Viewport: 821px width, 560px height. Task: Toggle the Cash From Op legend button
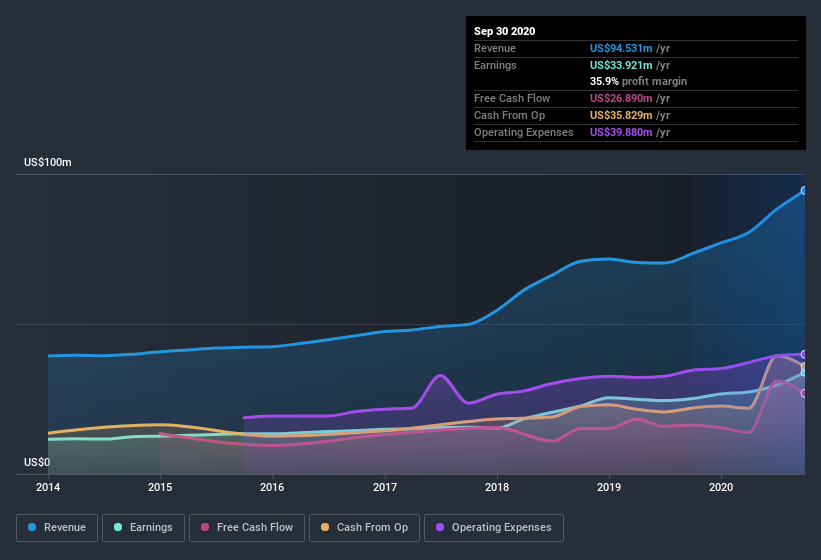[x=364, y=528]
